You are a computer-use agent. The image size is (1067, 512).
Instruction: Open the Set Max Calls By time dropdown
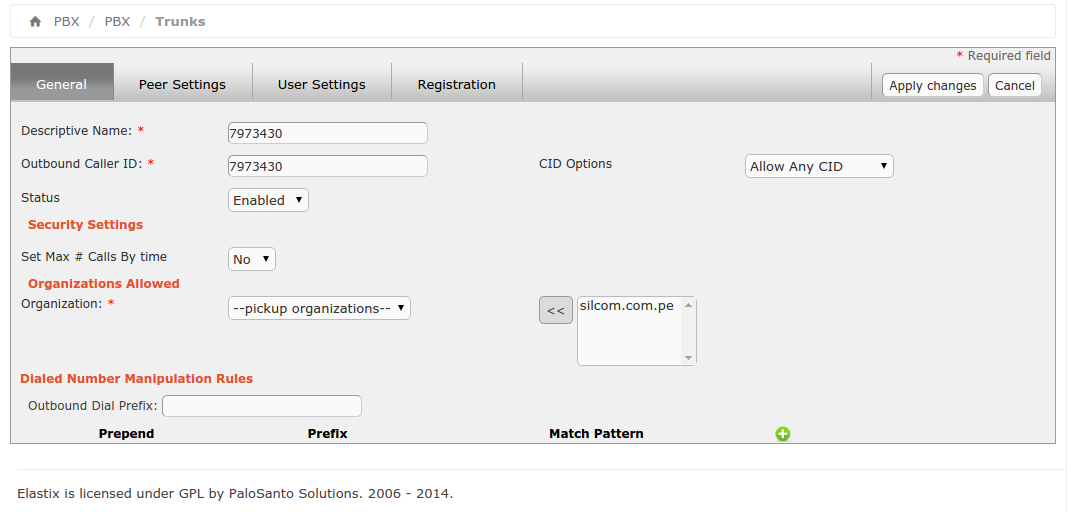[x=252, y=259]
